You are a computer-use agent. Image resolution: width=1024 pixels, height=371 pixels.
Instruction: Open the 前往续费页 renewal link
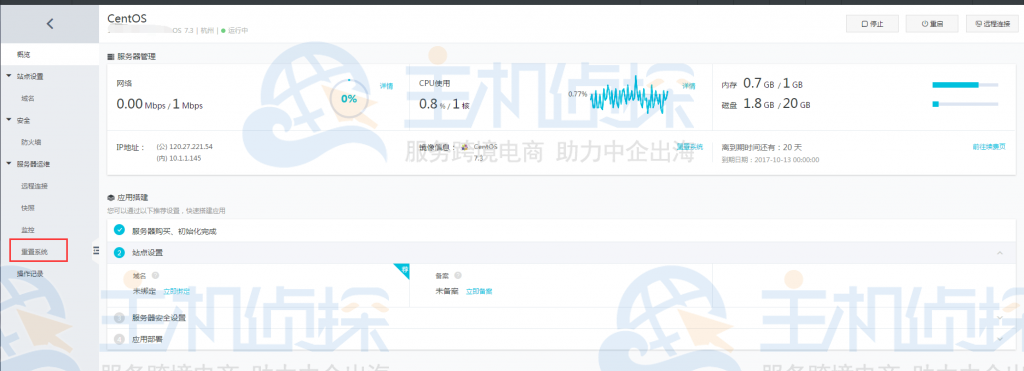989,147
